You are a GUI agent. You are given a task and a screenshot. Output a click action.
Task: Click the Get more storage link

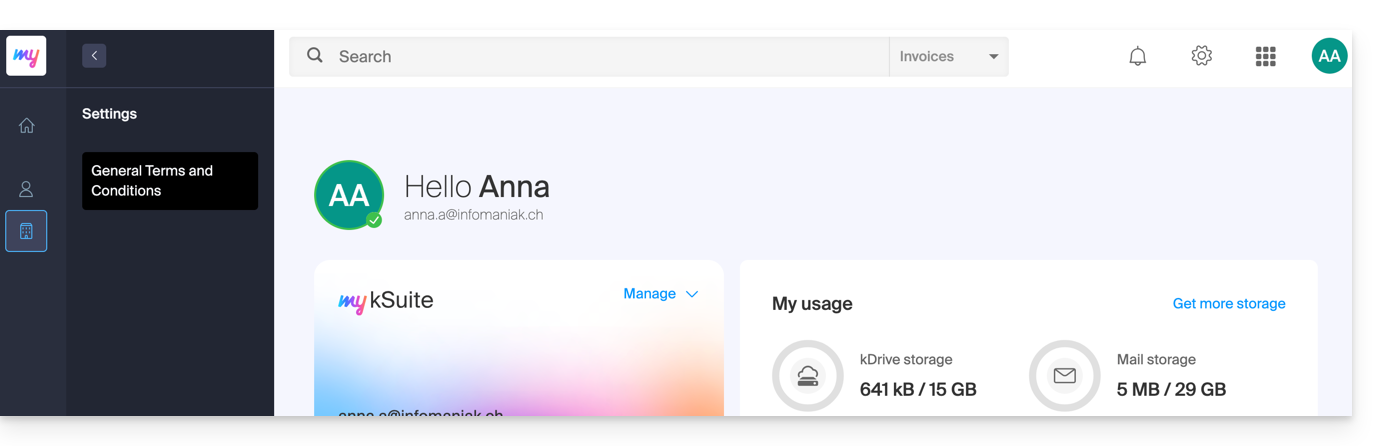pos(1228,304)
